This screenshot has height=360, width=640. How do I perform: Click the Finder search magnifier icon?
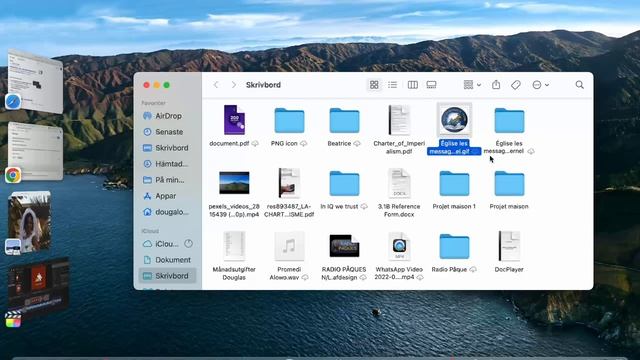coord(580,84)
